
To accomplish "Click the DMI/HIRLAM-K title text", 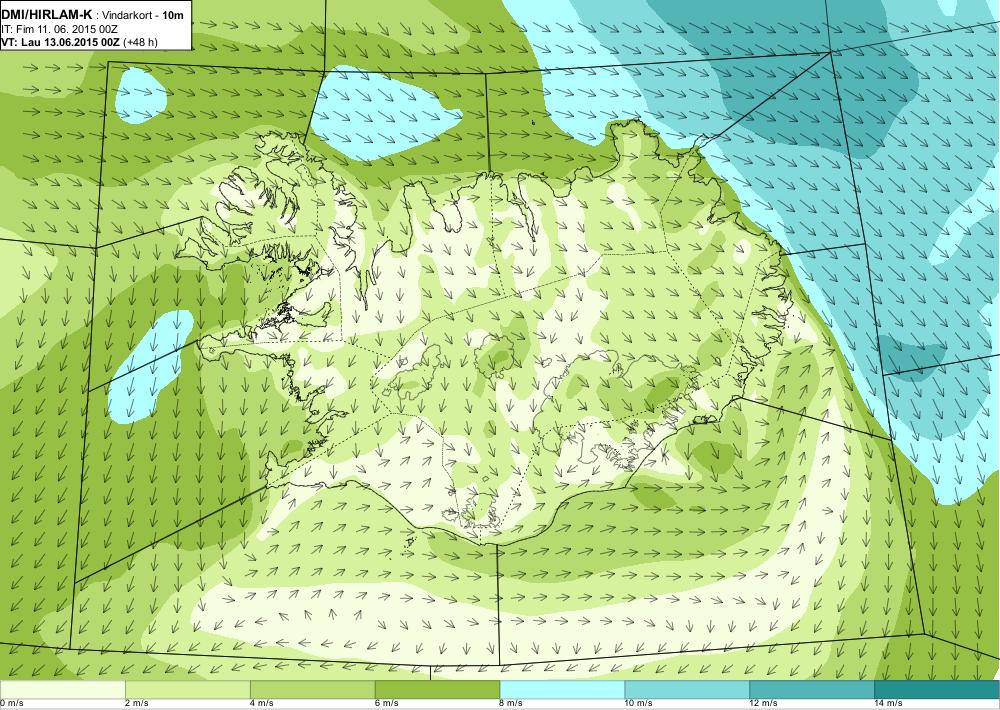I will coord(47,15).
